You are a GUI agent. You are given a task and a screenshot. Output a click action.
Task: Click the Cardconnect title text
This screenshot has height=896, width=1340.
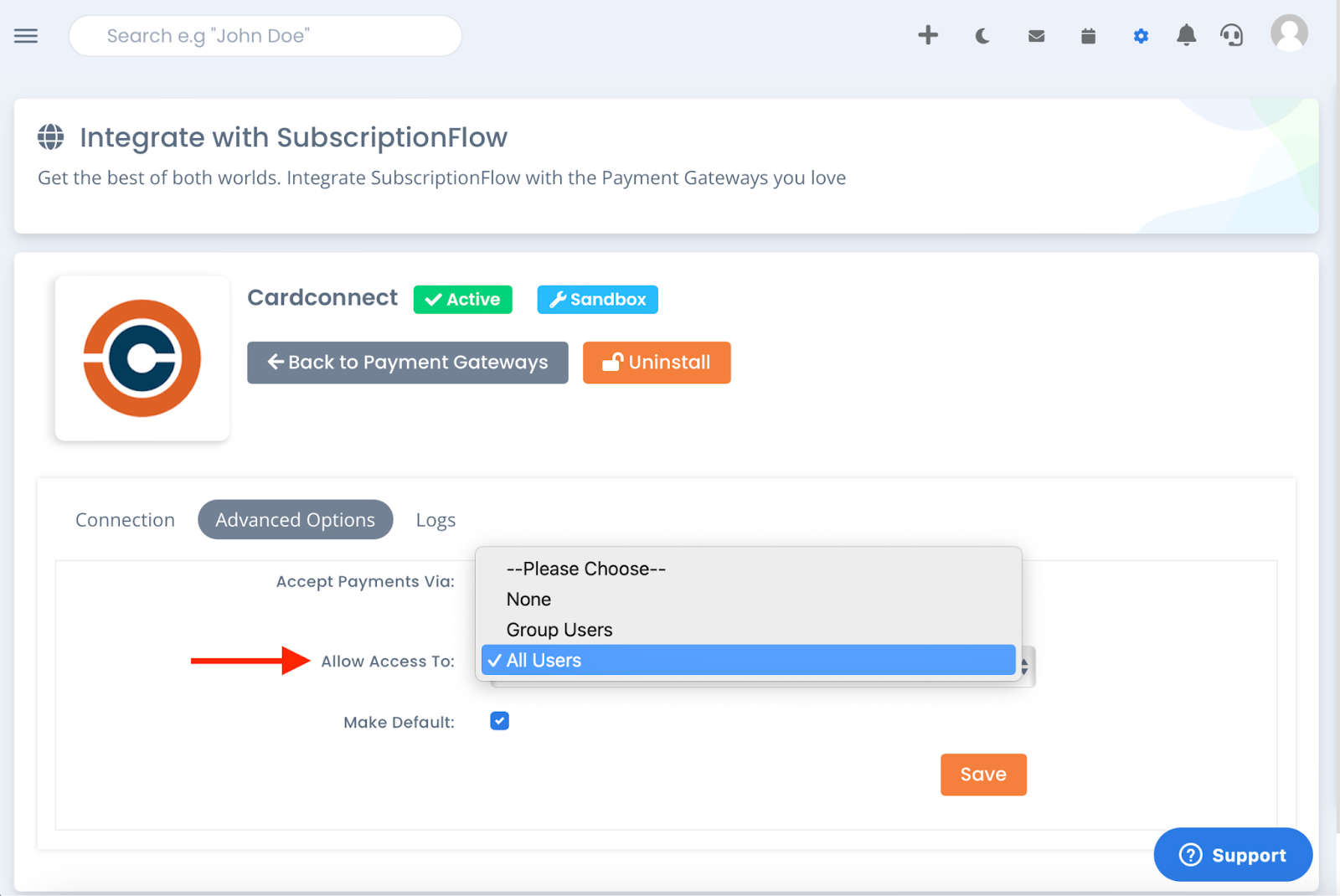tap(322, 298)
